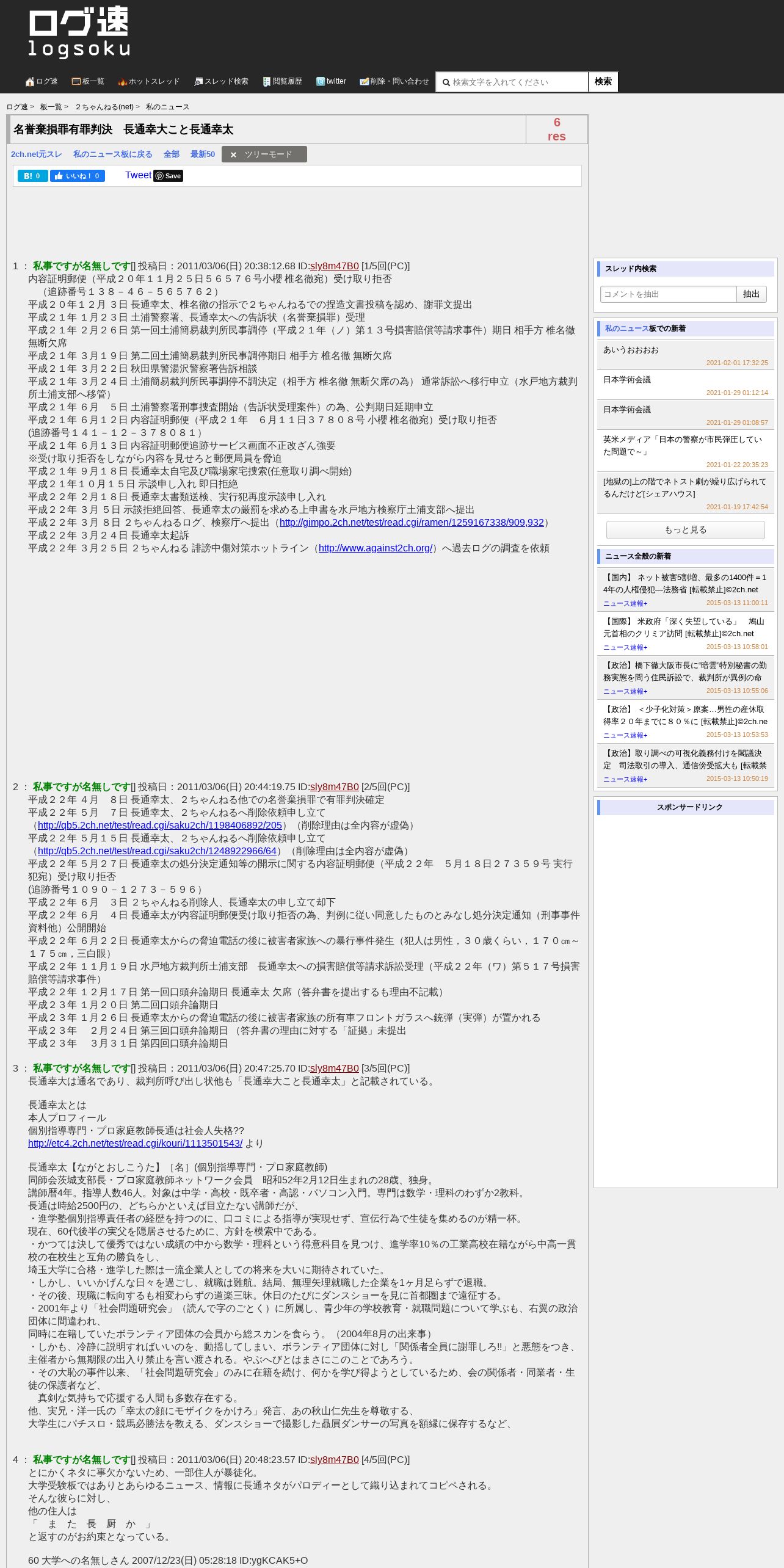Click ID sly8m47B0 on post 3
The height and width of the screenshot is (1568, 784).
pyautogui.click(x=335, y=1069)
